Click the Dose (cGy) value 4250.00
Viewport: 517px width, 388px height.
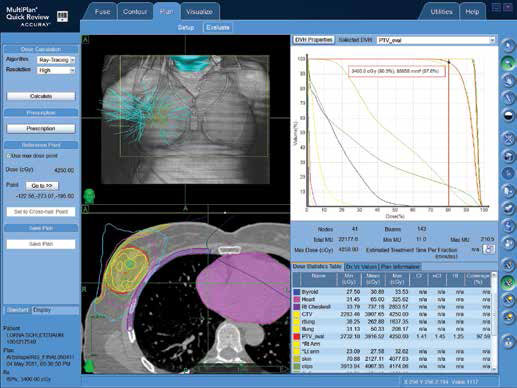(64, 170)
